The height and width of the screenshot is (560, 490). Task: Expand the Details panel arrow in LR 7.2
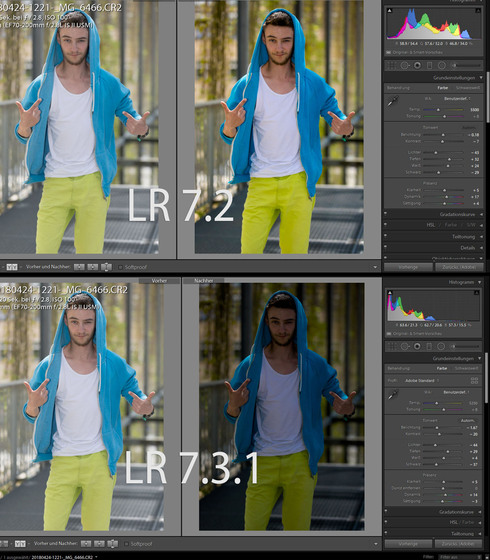pos(481,248)
